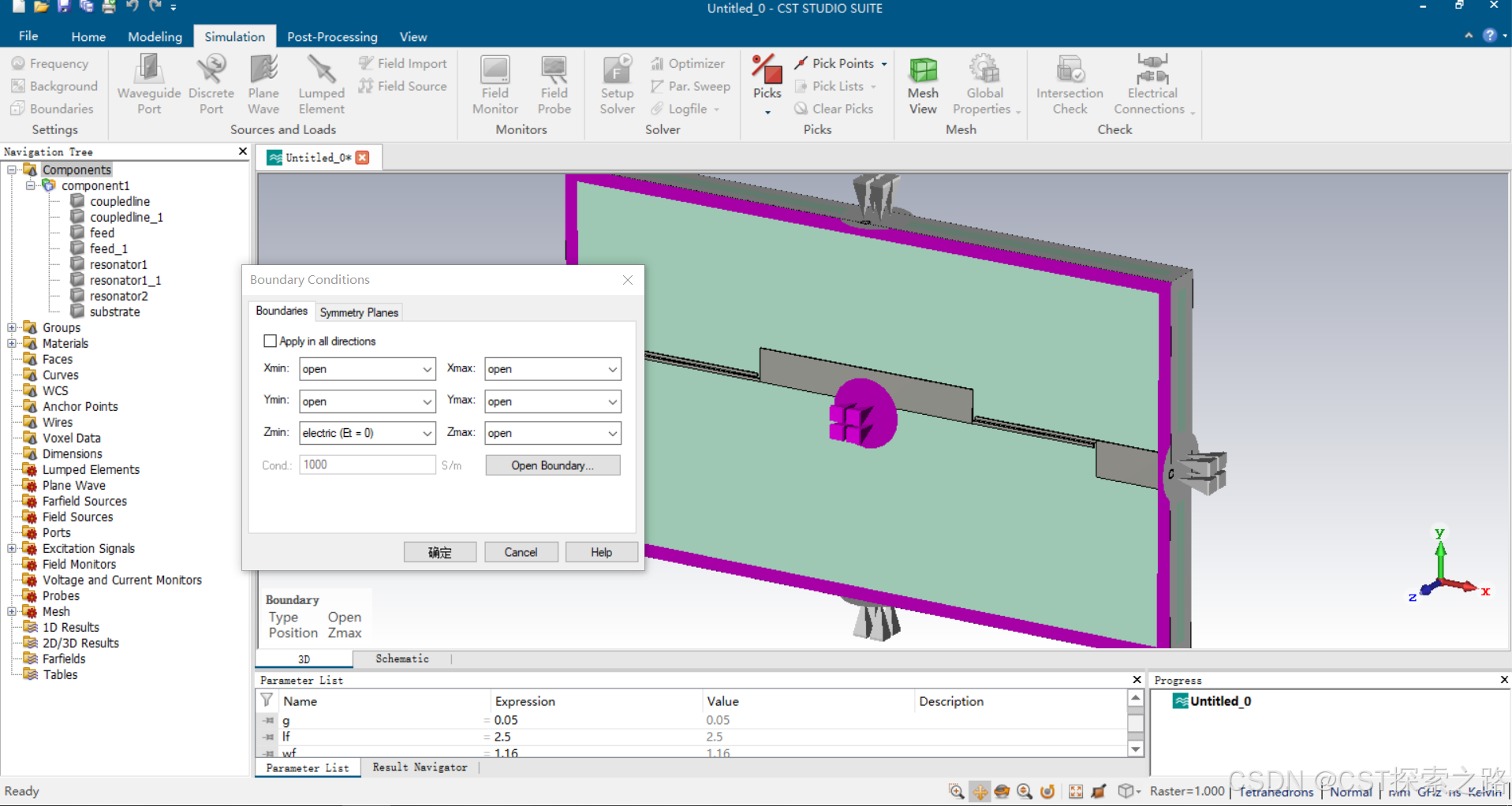Select the Discrete Port tool
Image resolution: width=1512 pixels, height=806 pixels.
[211, 84]
